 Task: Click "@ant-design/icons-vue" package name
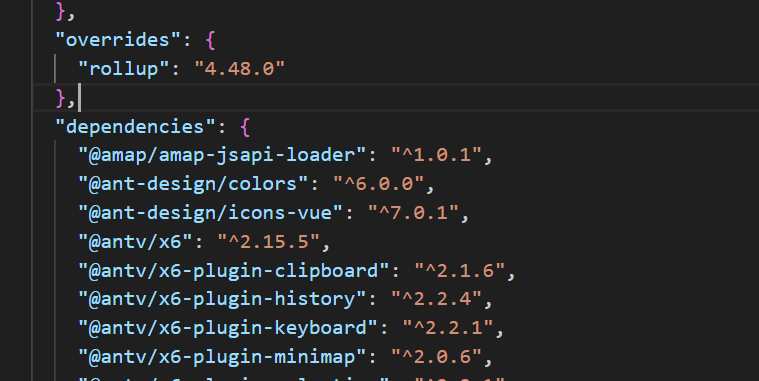(211, 213)
